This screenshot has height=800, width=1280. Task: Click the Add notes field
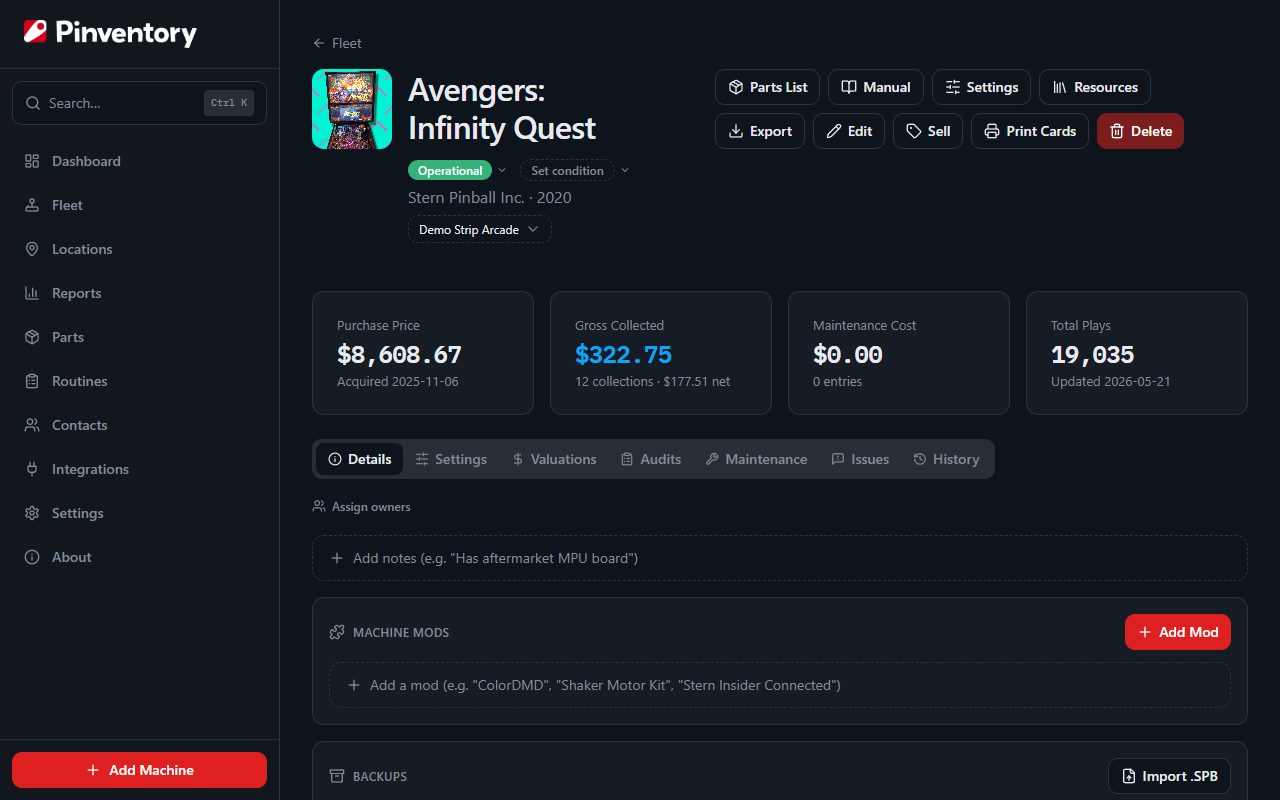(x=780, y=558)
